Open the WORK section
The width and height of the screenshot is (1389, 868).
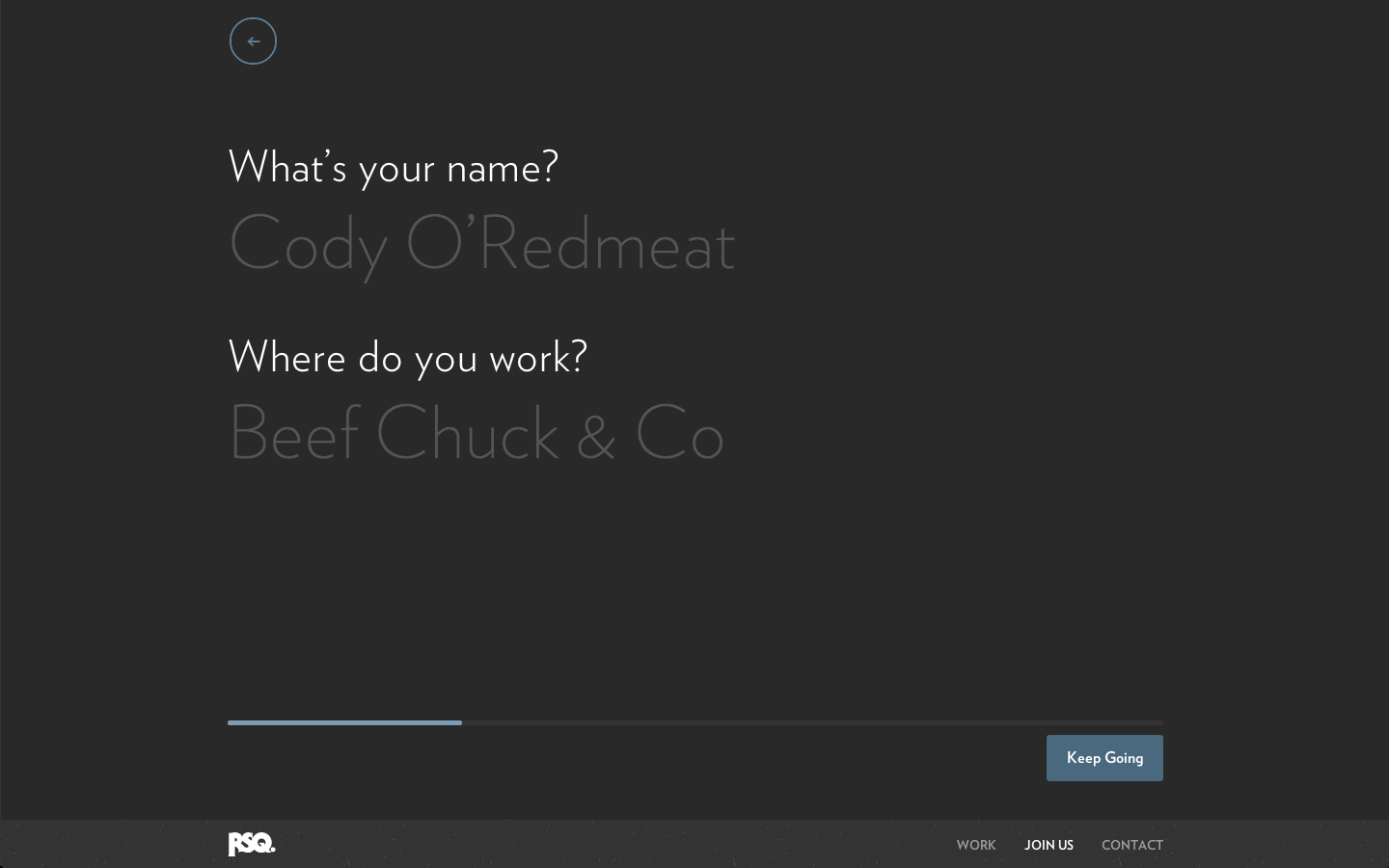(x=976, y=845)
